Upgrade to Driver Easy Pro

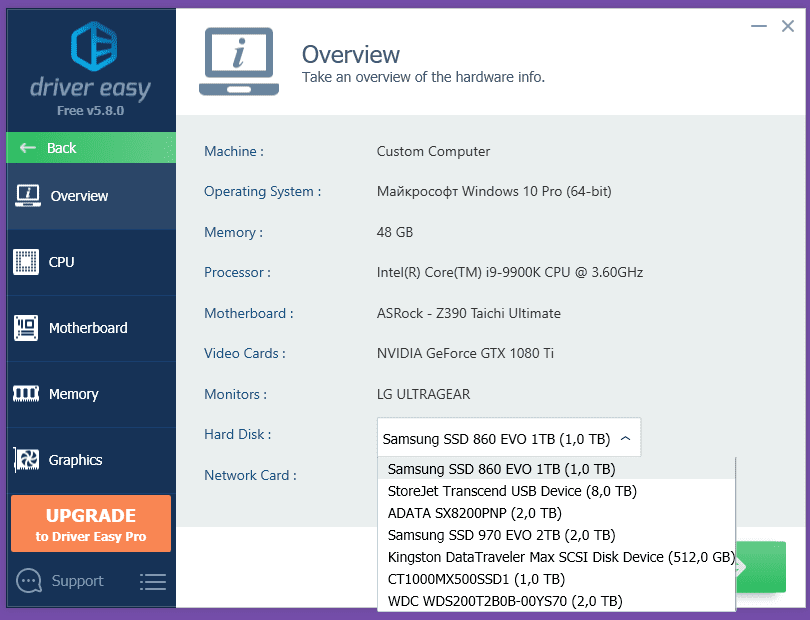[x=91, y=523]
